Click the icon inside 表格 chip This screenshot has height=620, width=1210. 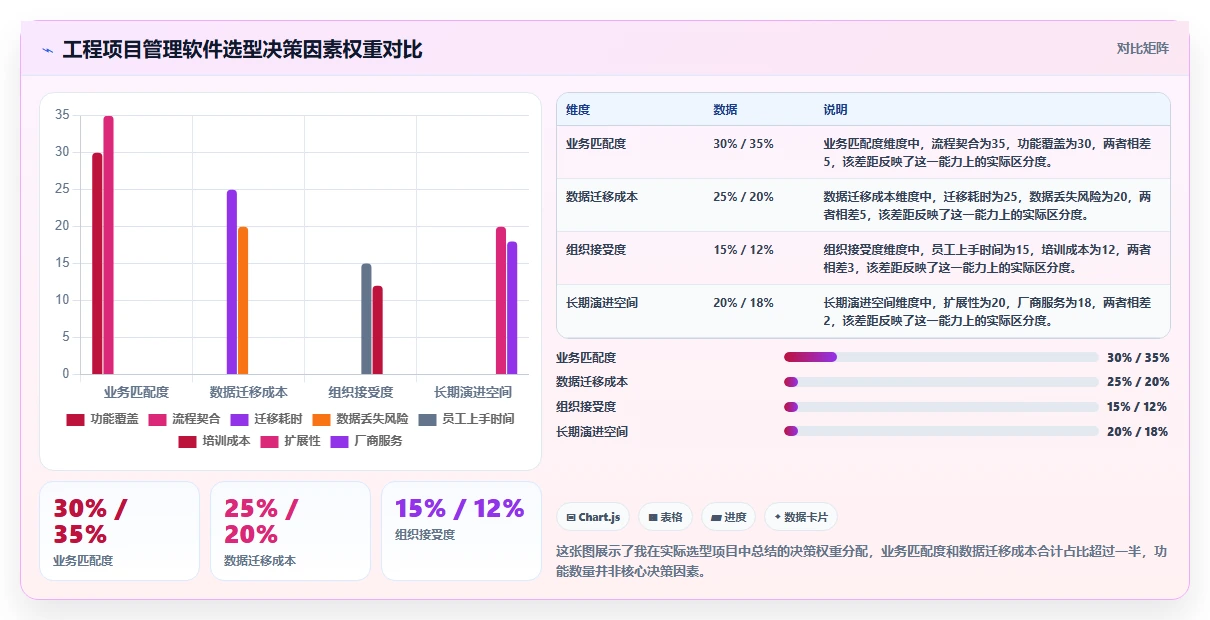653,518
